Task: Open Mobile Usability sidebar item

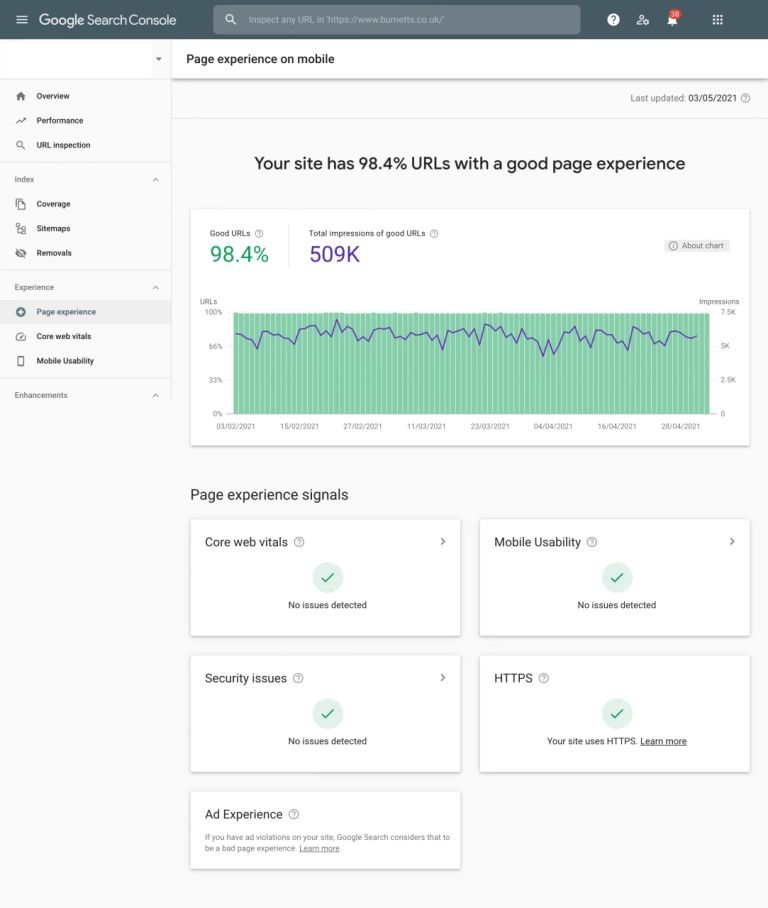Action: 86,361
